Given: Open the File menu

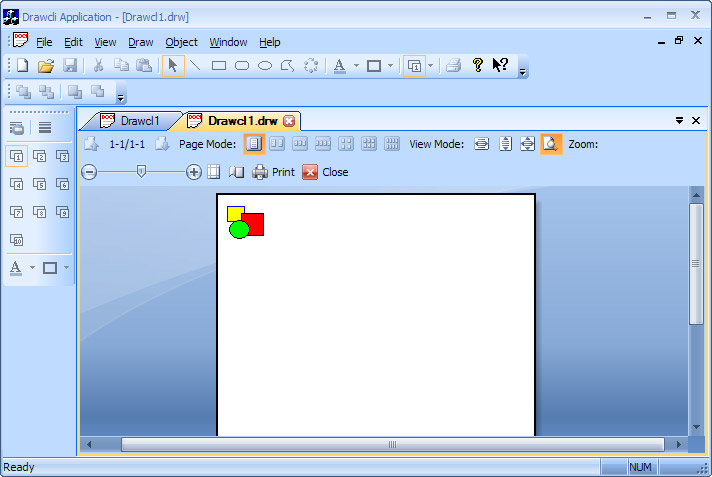Looking at the screenshot, I should point(44,42).
